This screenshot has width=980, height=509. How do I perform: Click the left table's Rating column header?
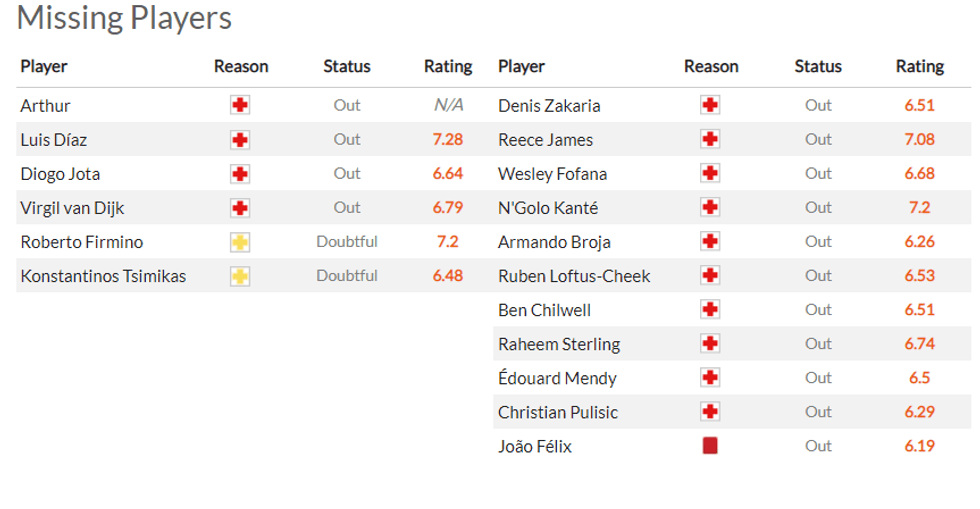point(448,67)
